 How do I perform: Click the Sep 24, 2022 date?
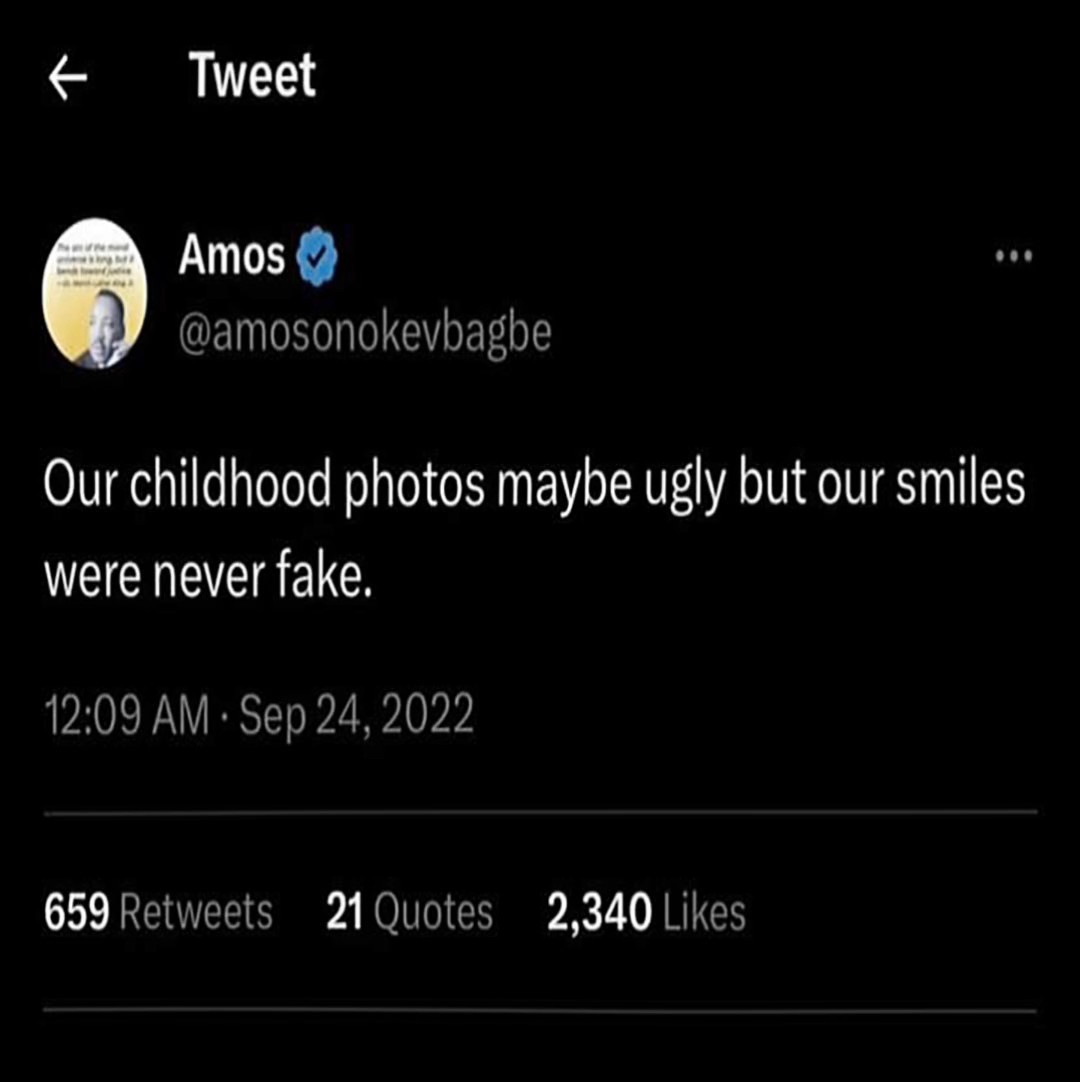click(x=357, y=716)
